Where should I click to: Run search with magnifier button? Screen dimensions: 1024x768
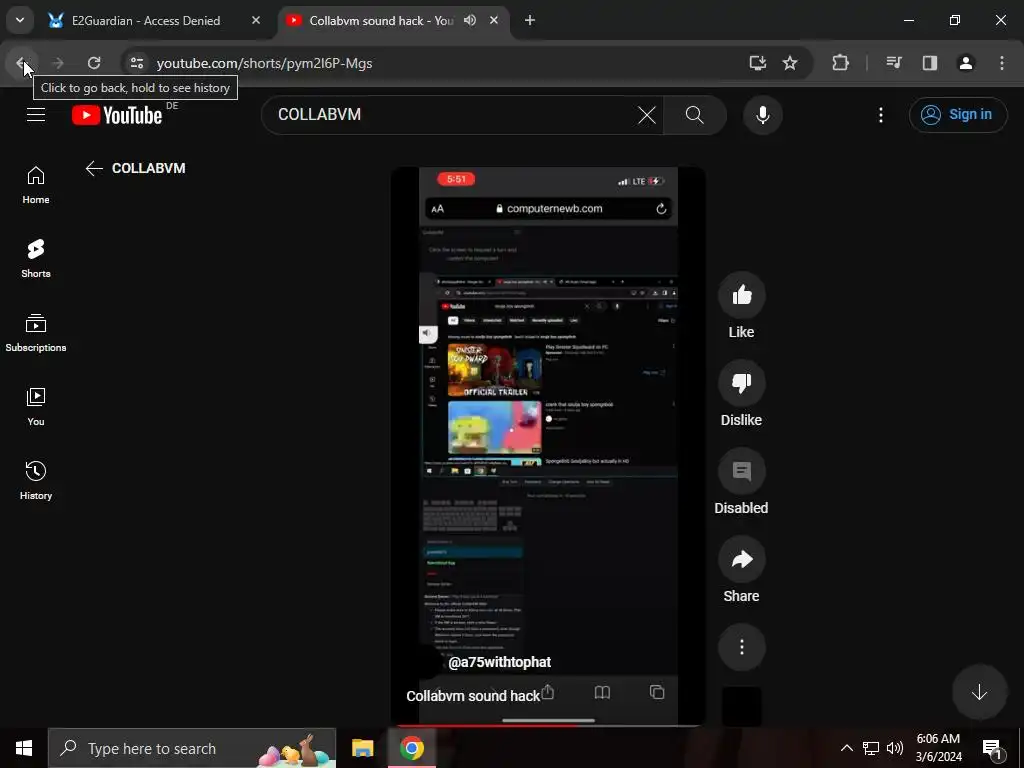click(x=695, y=115)
